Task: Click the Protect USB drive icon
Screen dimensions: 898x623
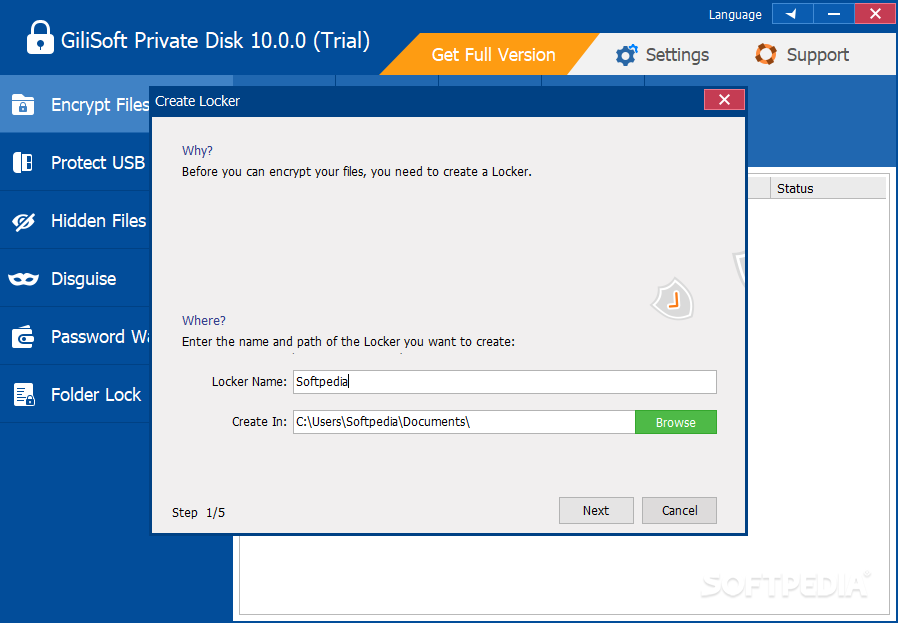Action: [x=23, y=163]
